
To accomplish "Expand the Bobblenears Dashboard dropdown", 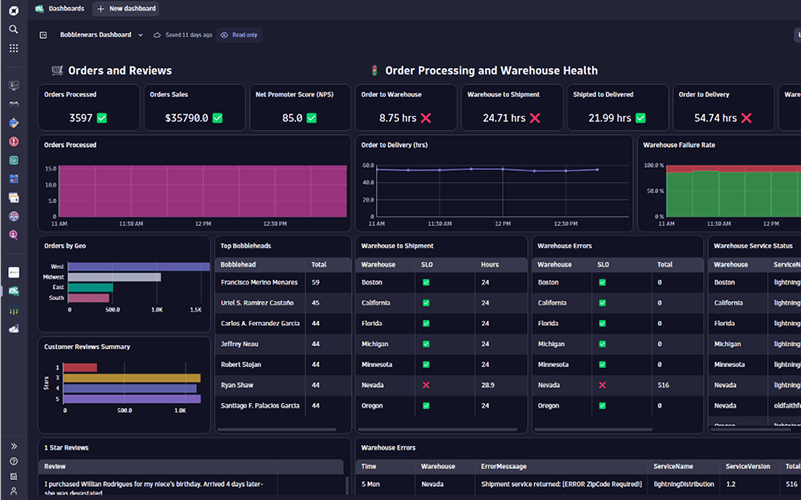I will (141, 35).
